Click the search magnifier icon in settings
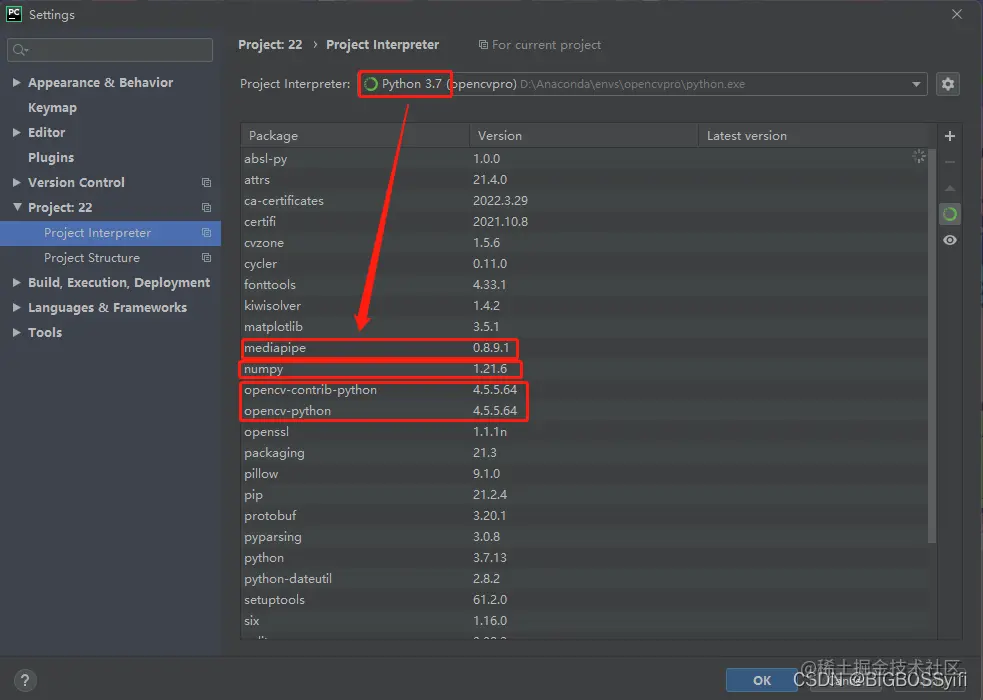The width and height of the screenshot is (983, 700). tap(20, 50)
